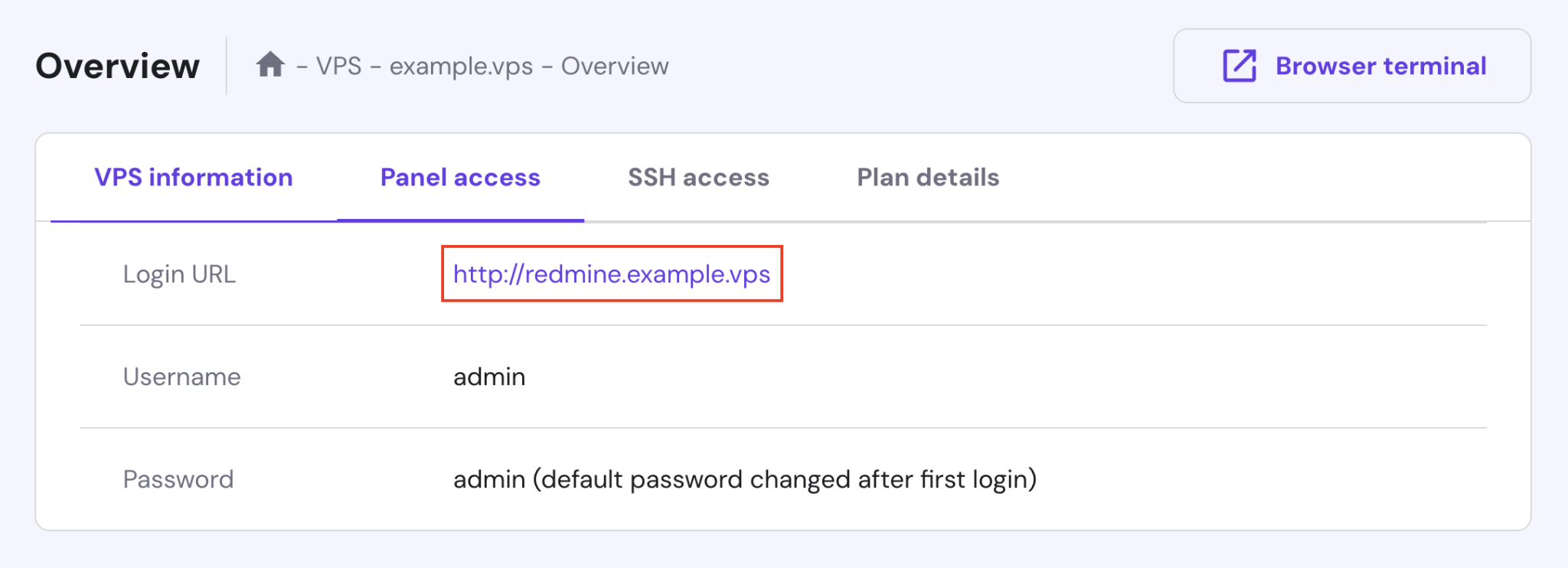
Task: Click the Overview breadcrumb item
Action: click(x=615, y=67)
